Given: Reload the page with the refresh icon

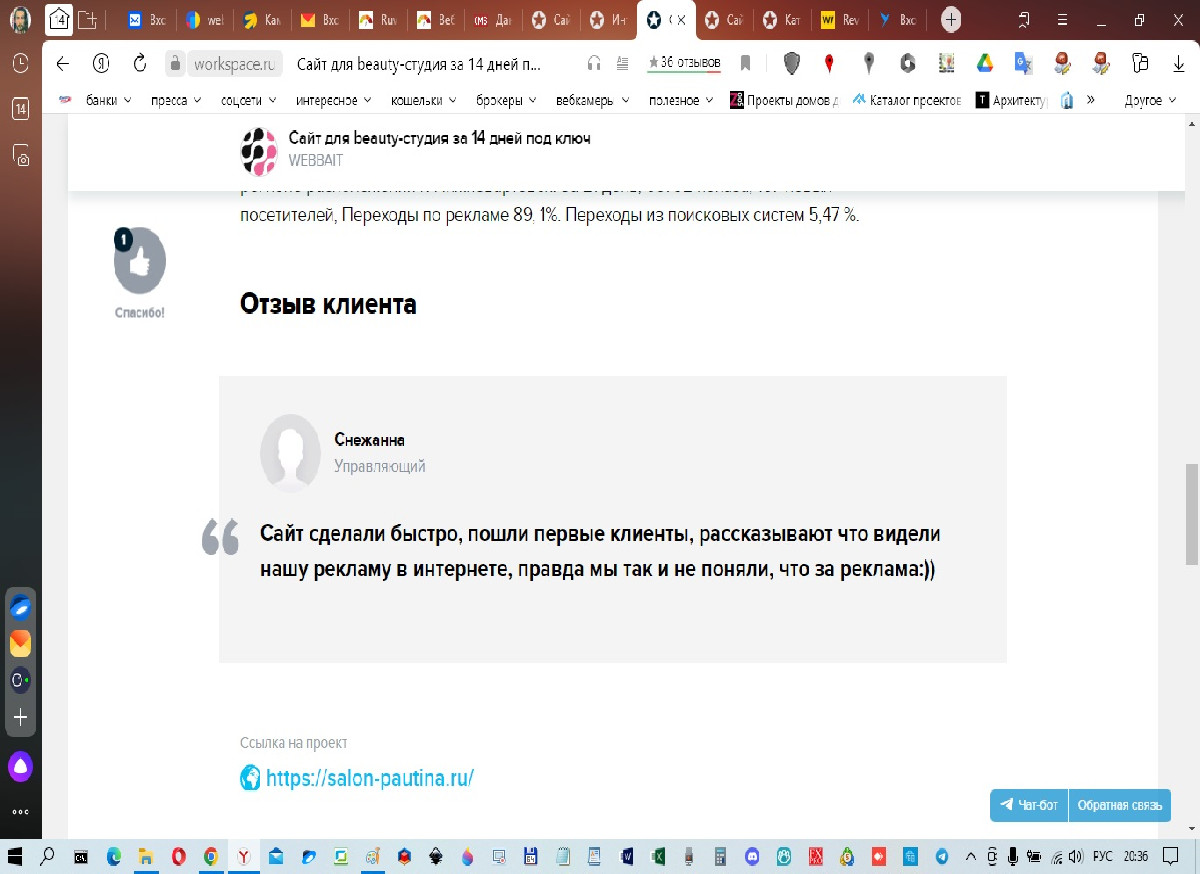Looking at the screenshot, I should (140, 64).
